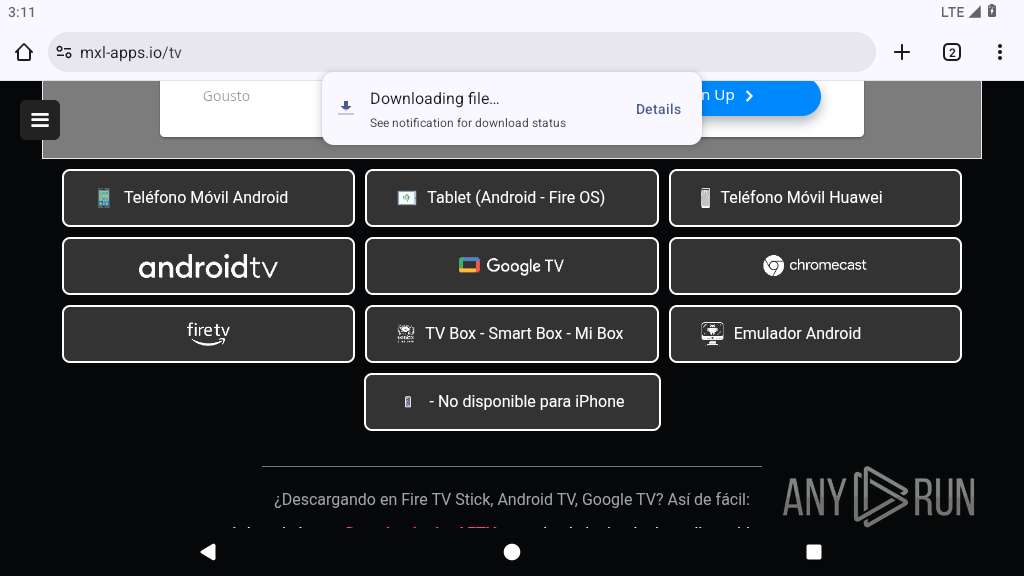The image size is (1024, 576).
Task: Click the Descargando en Fire TV Stick text
Action: pyautogui.click(x=512, y=500)
